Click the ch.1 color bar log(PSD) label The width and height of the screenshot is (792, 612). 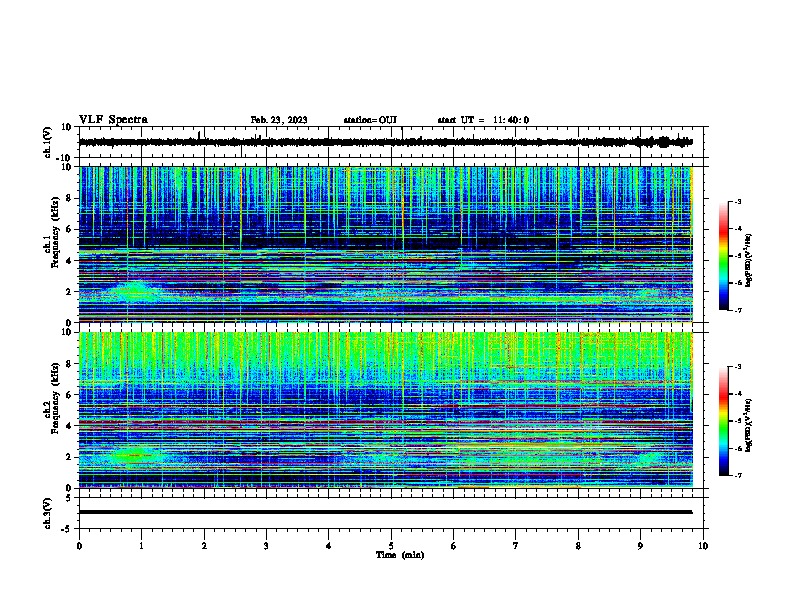(748, 260)
